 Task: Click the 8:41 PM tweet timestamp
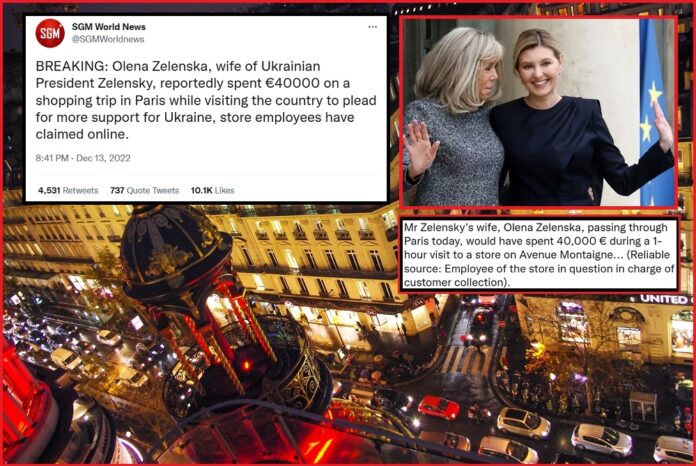(52, 158)
